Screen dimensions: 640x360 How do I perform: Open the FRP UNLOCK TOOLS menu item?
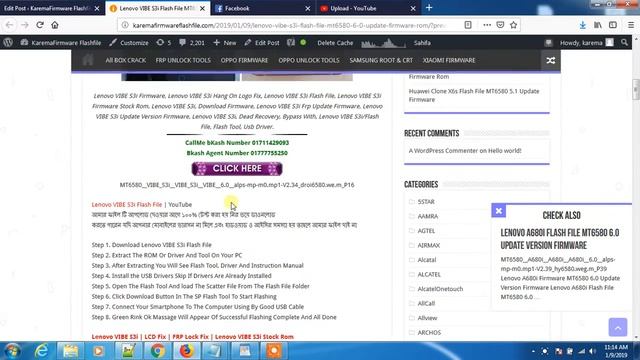183,60
